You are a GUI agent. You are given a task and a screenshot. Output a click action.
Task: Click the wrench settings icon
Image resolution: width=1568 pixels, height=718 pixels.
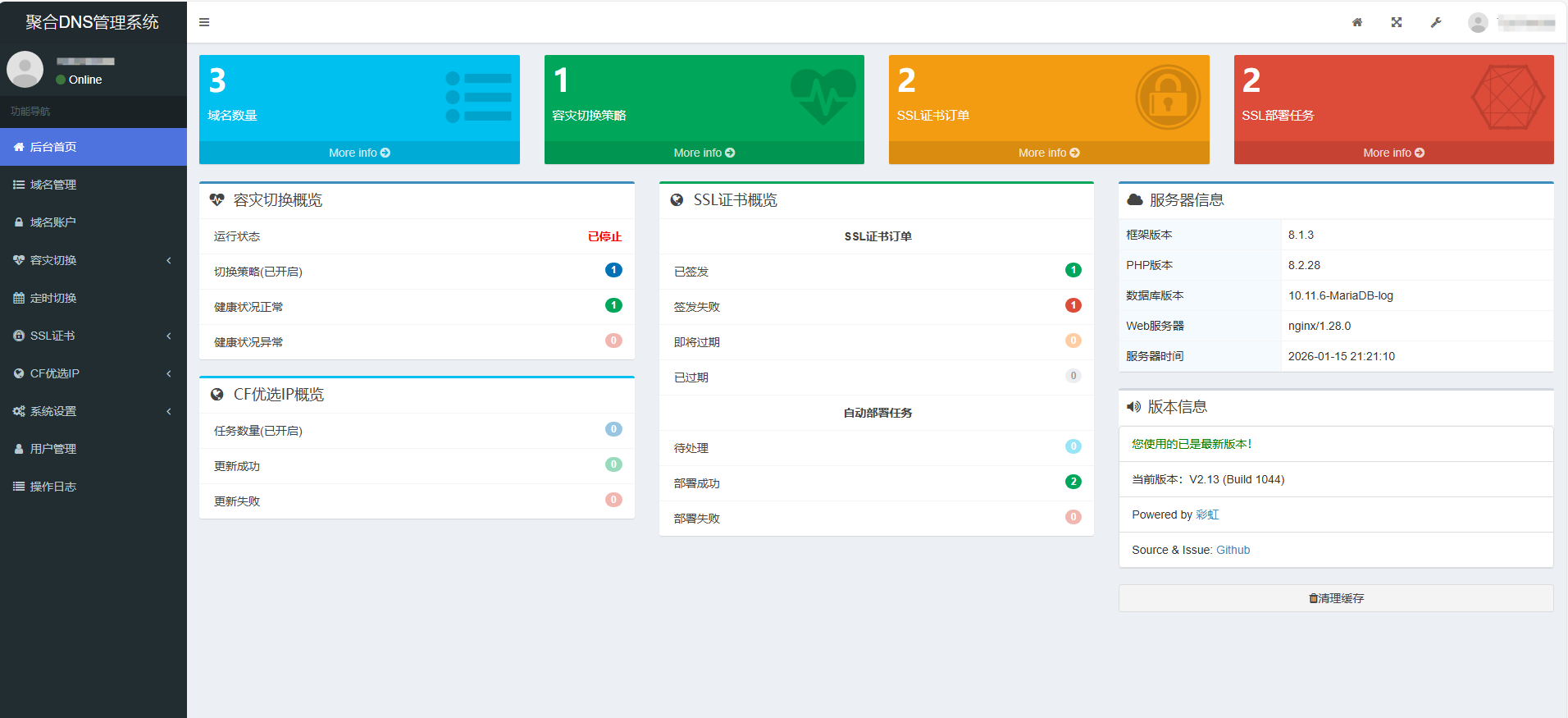click(x=1436, y=22)
